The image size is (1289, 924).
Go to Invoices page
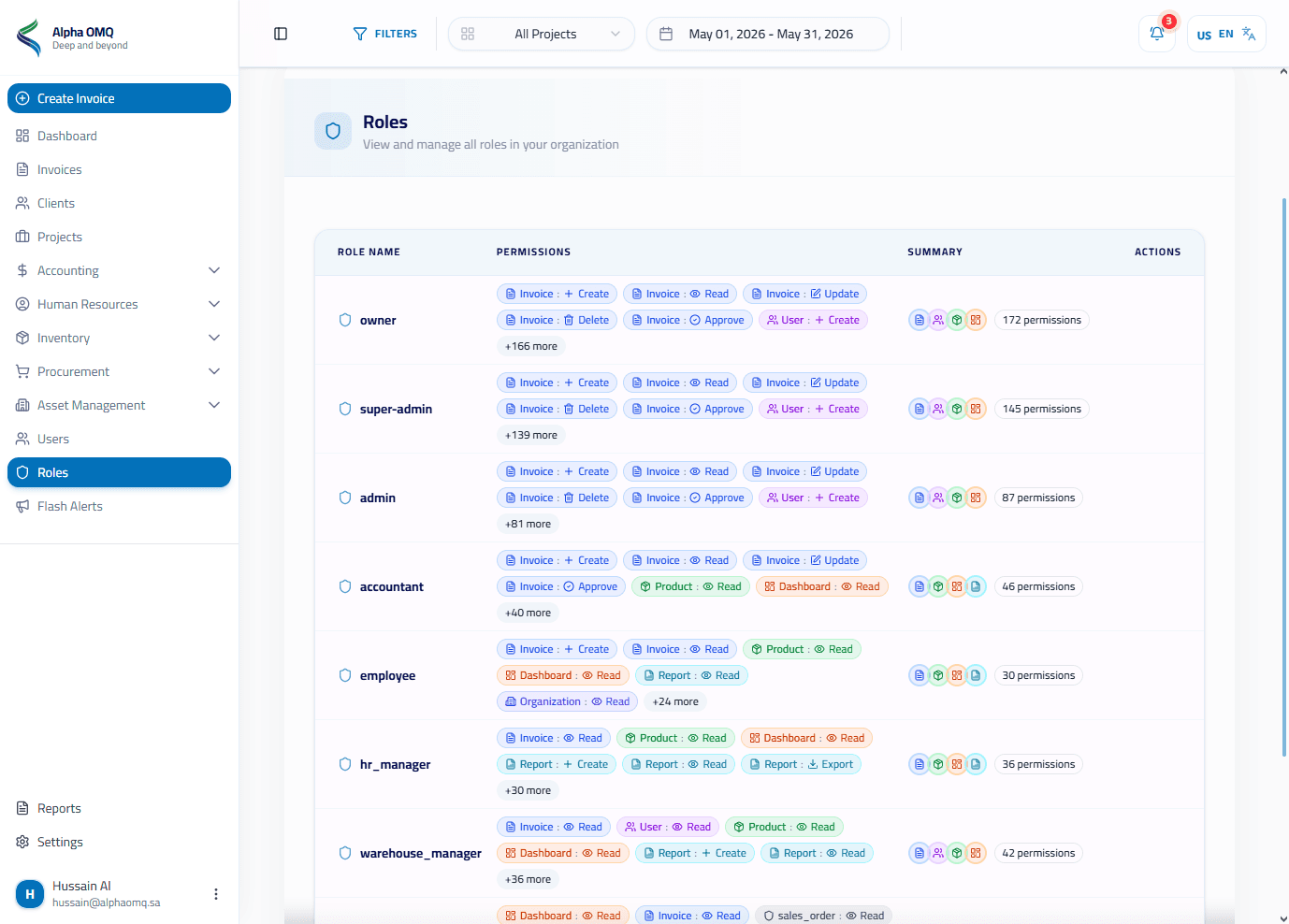(x=119, y=169)
